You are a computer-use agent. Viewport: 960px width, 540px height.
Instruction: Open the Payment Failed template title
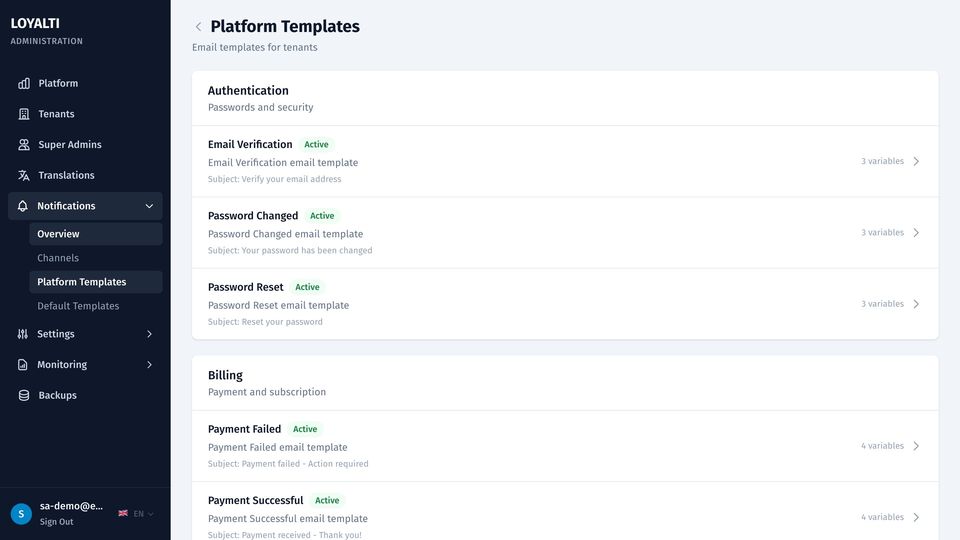[244, 429]
